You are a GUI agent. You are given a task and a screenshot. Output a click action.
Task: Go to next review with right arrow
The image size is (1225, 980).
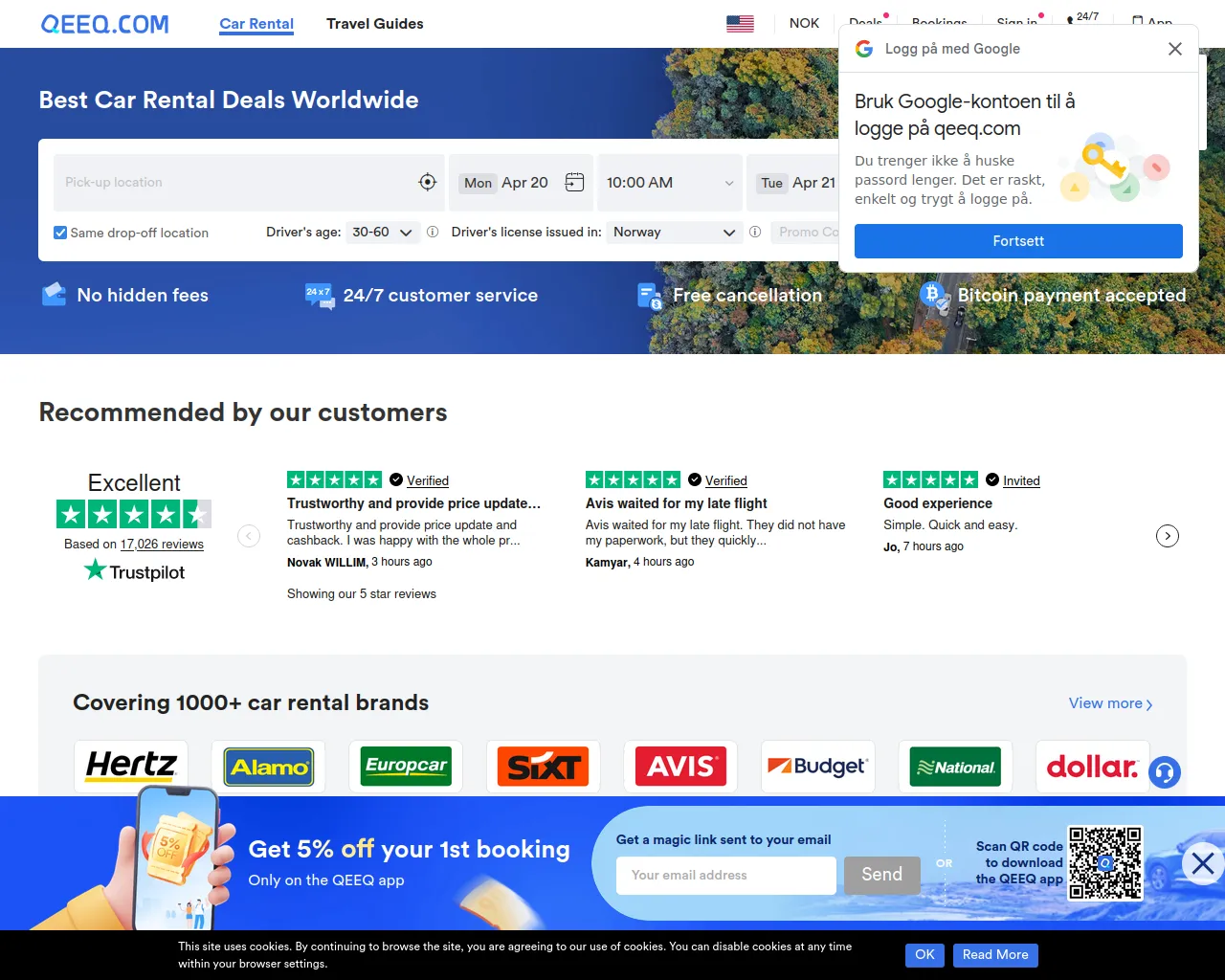click(x=1168, y=536)
